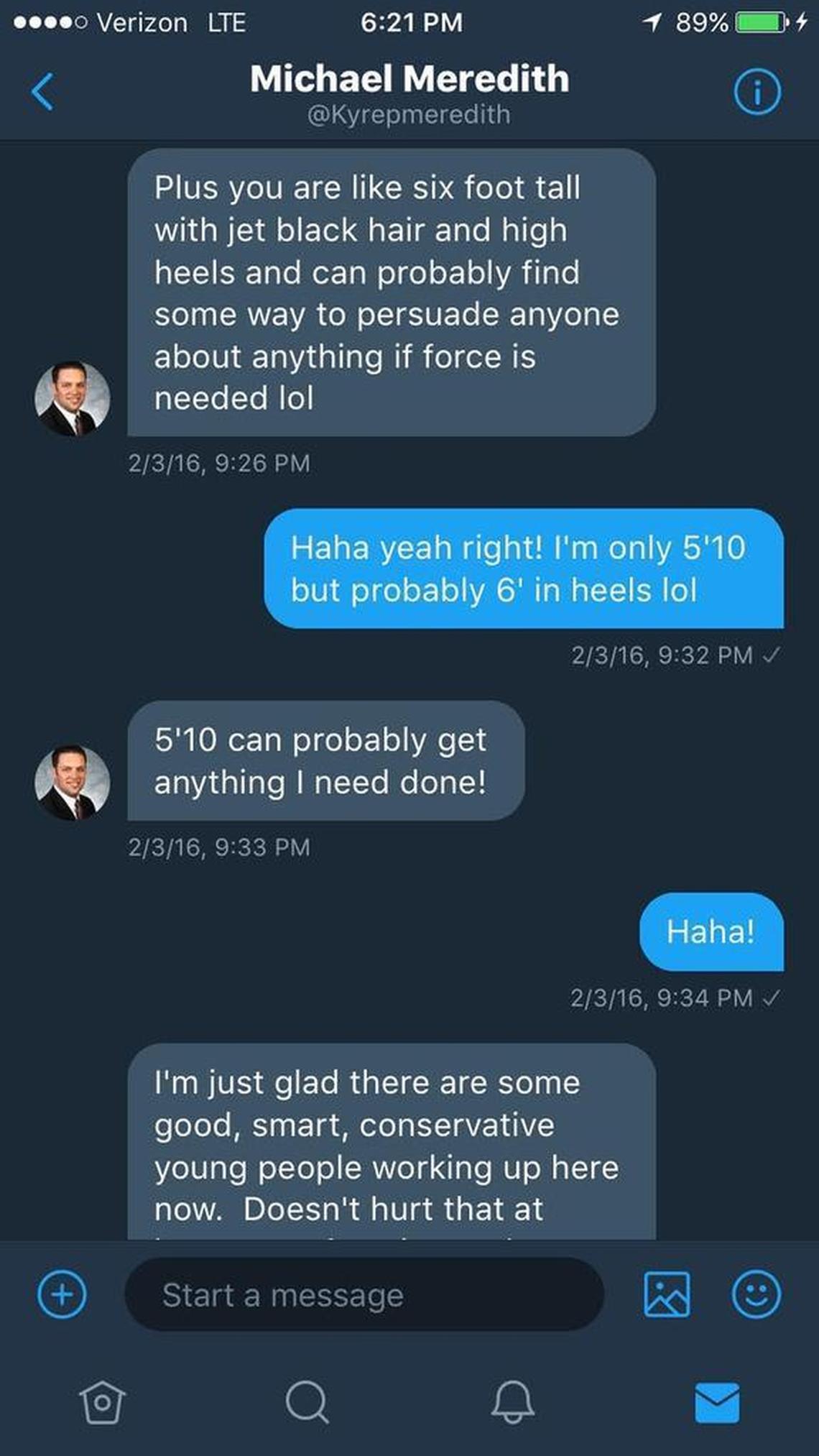The width and height of the screenshot is (819, 1456).
Task: Tap the profile photo beside first message
Action: (x=73, y=399)
